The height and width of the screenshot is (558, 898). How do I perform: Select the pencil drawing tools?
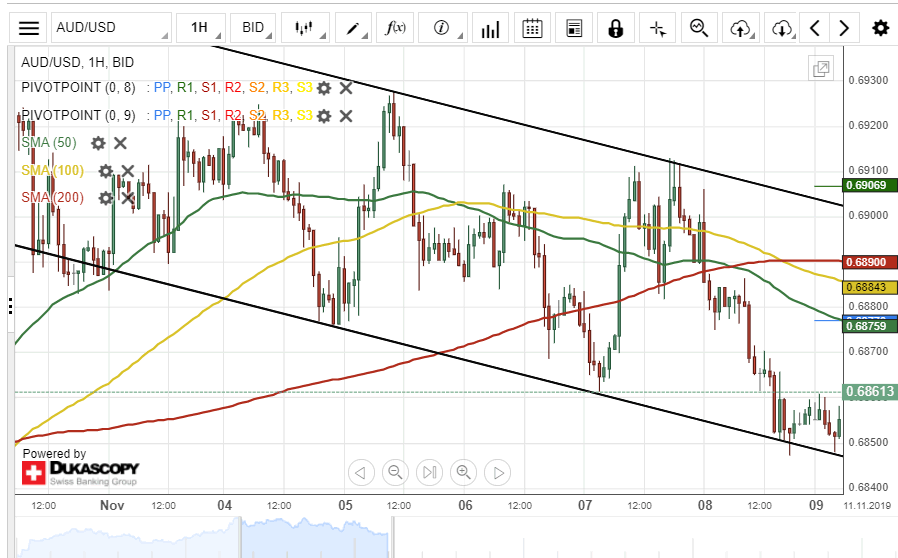(353, 27)
